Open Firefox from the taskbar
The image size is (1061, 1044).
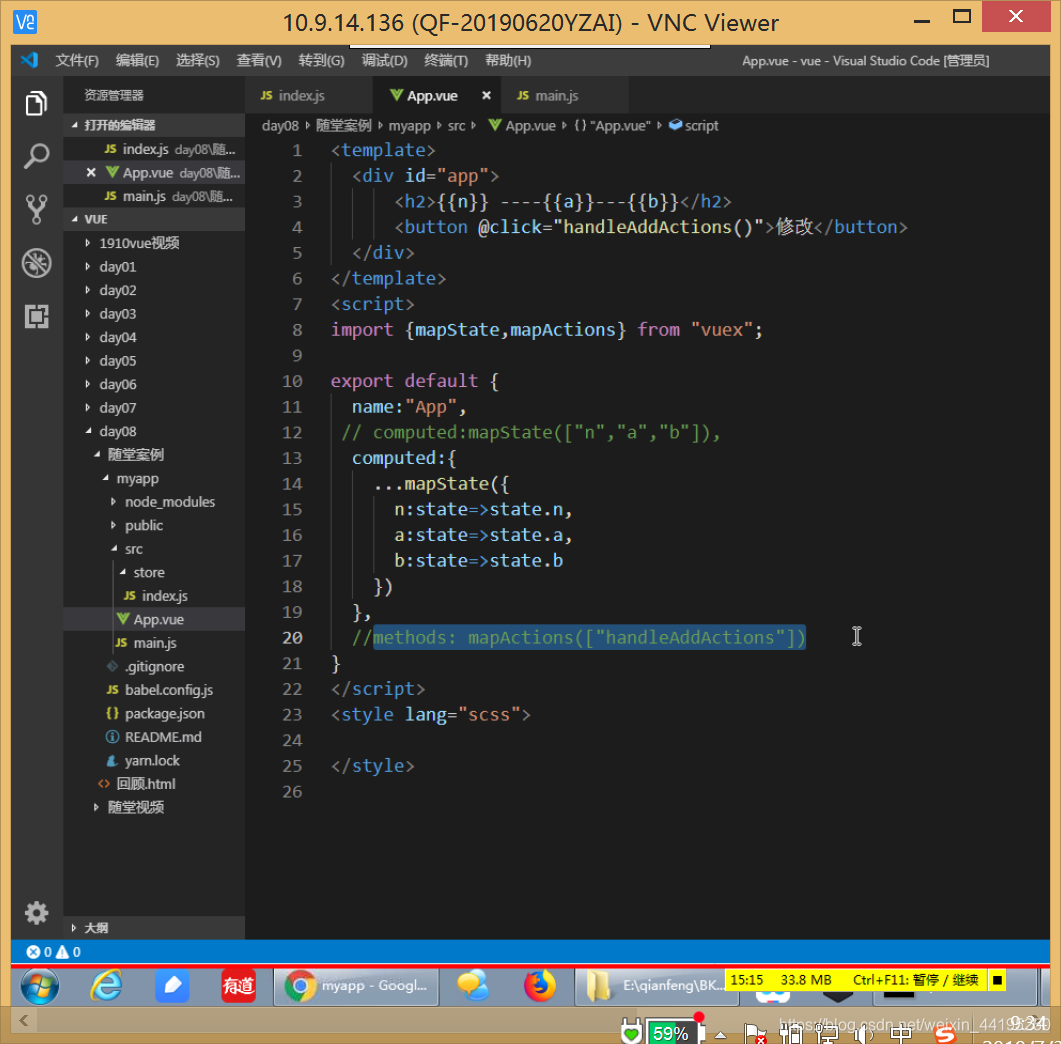(x=539, y=986)
